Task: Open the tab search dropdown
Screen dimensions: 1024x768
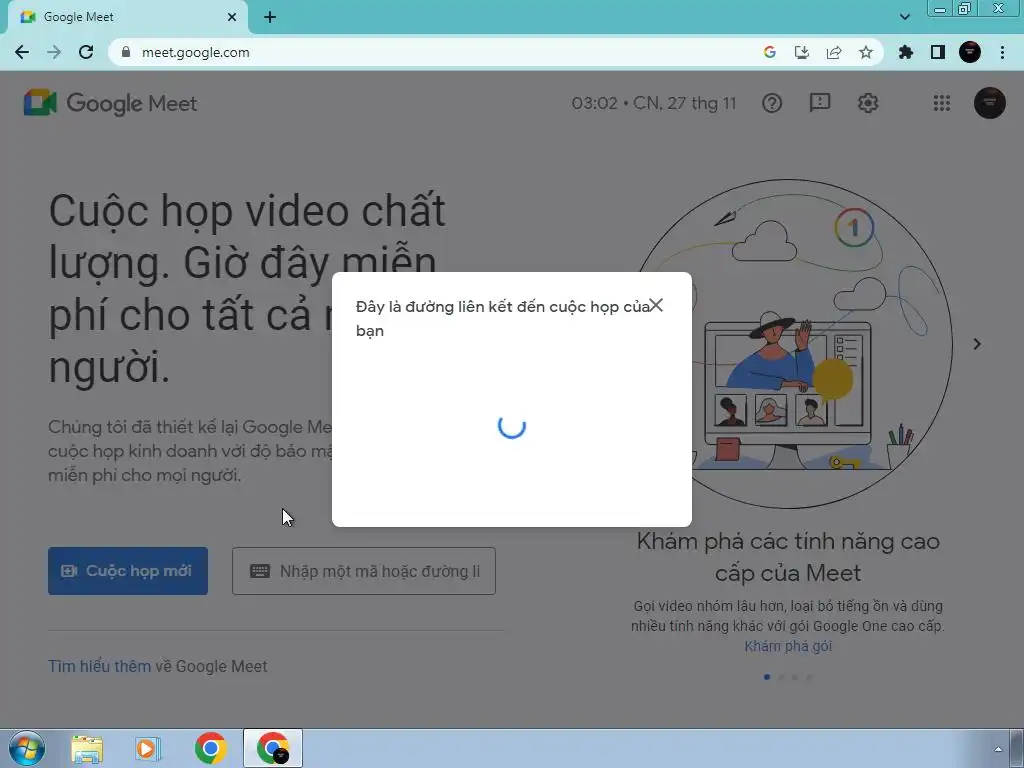Action: (904, 17)
